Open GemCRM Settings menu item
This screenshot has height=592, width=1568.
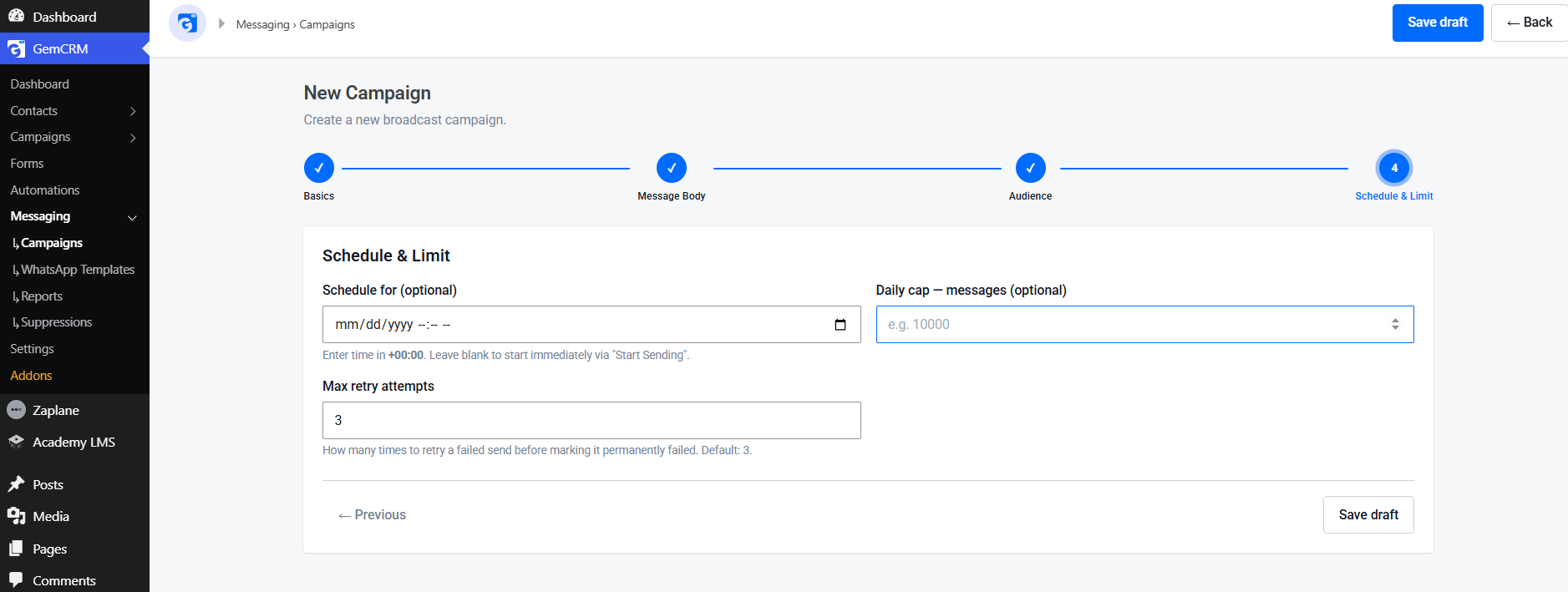pyautogui.click(x=32, y=349)
